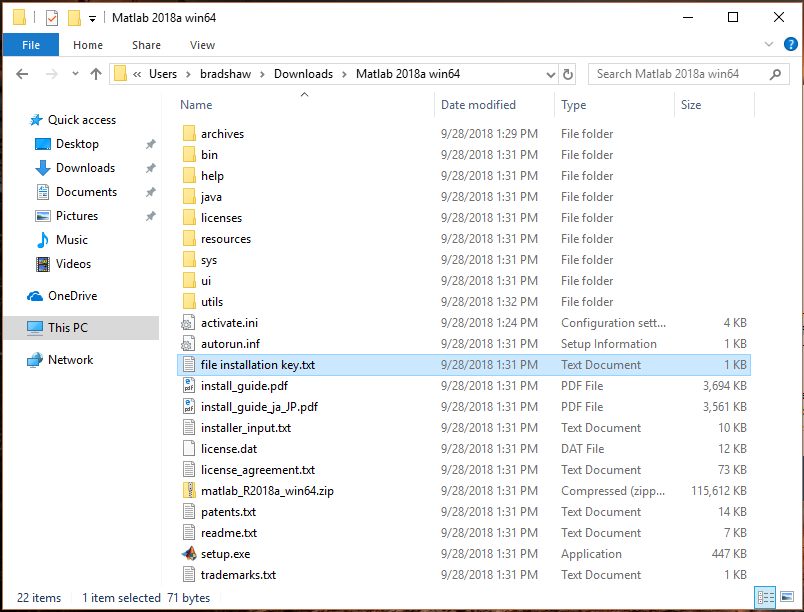Click Downloads in the address bar breadcrumb
The height and width of the screenshot is (612, 804).
click(304, 73)
